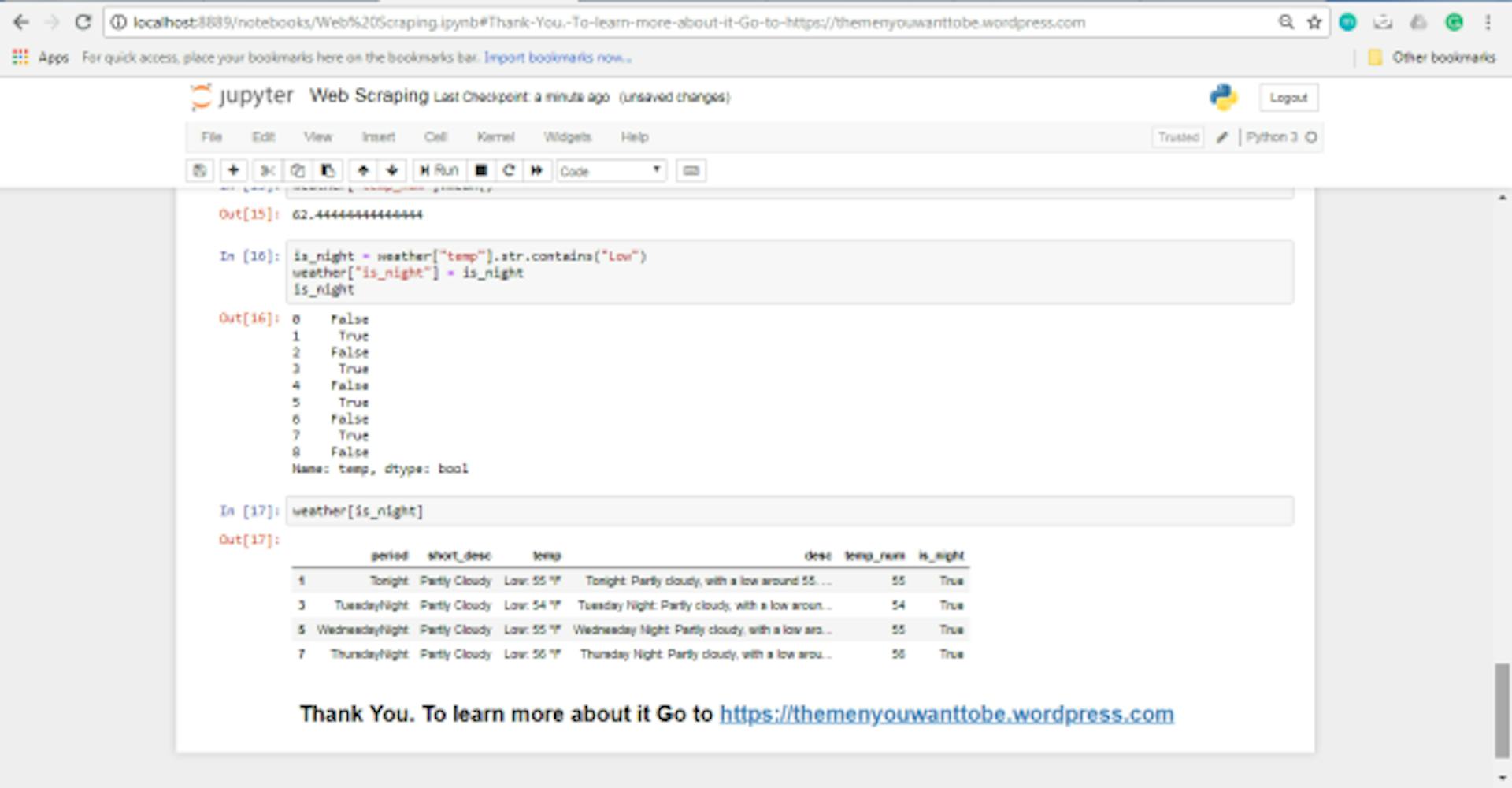Click the browser address bar URL

tap(609, 23)
